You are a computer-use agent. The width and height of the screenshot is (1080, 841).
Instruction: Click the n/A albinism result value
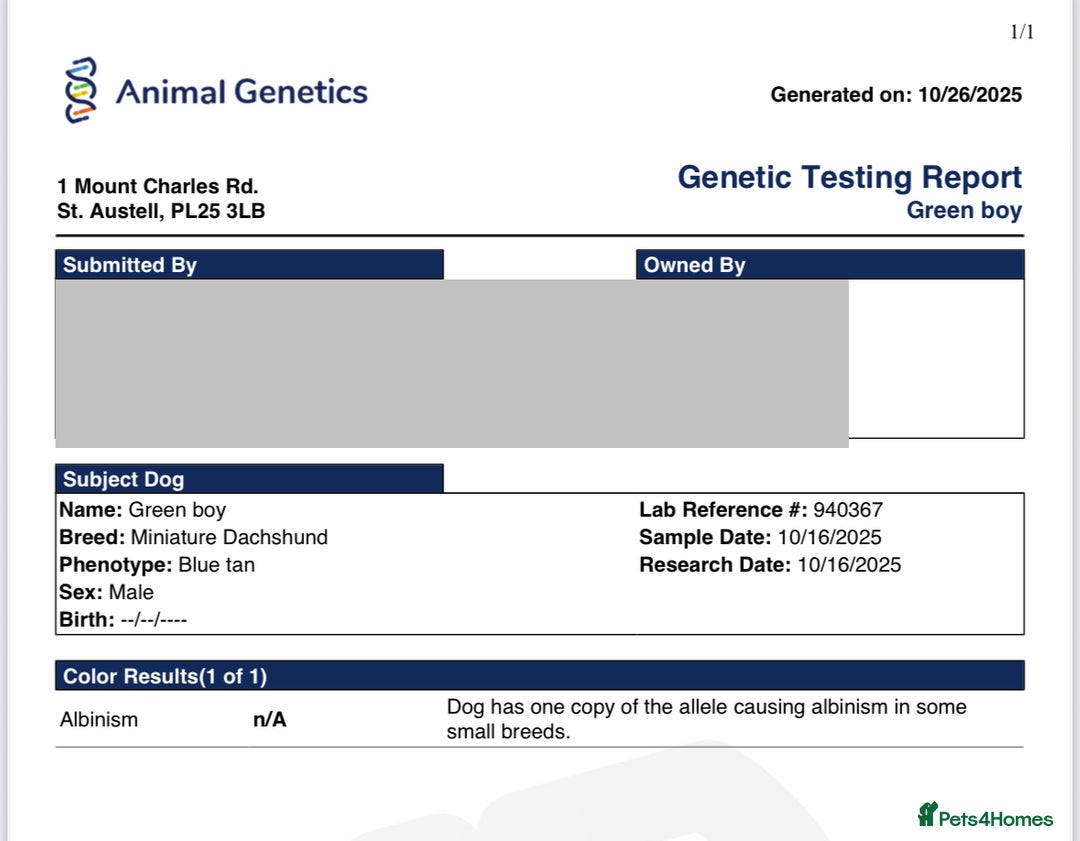click(x=270, y=720)
